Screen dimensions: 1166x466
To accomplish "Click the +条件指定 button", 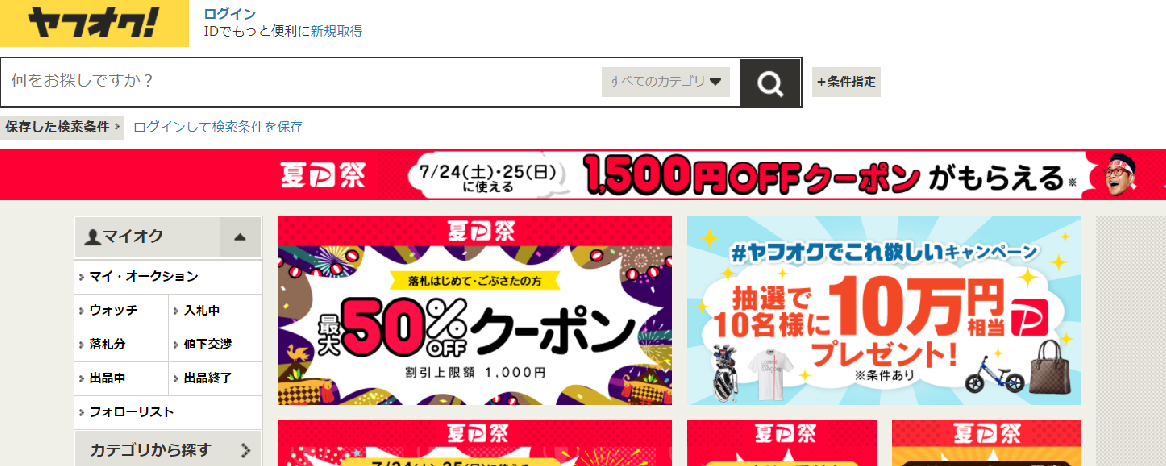I will click(x=846, y=82).
